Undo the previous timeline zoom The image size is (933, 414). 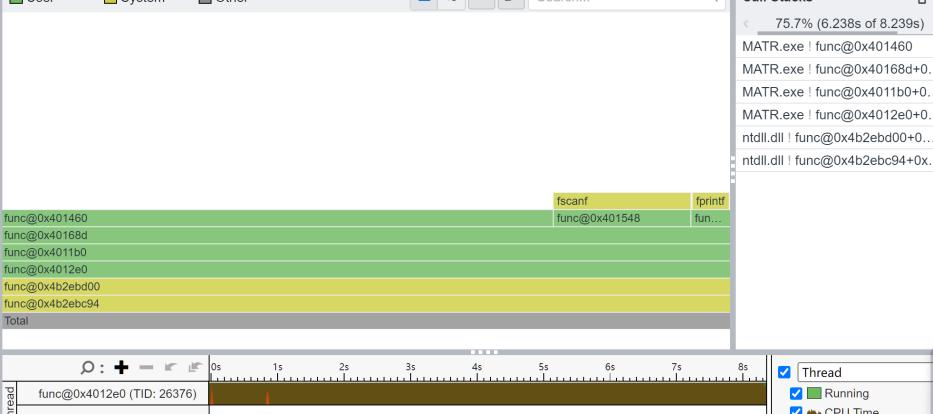click(171, 368)
